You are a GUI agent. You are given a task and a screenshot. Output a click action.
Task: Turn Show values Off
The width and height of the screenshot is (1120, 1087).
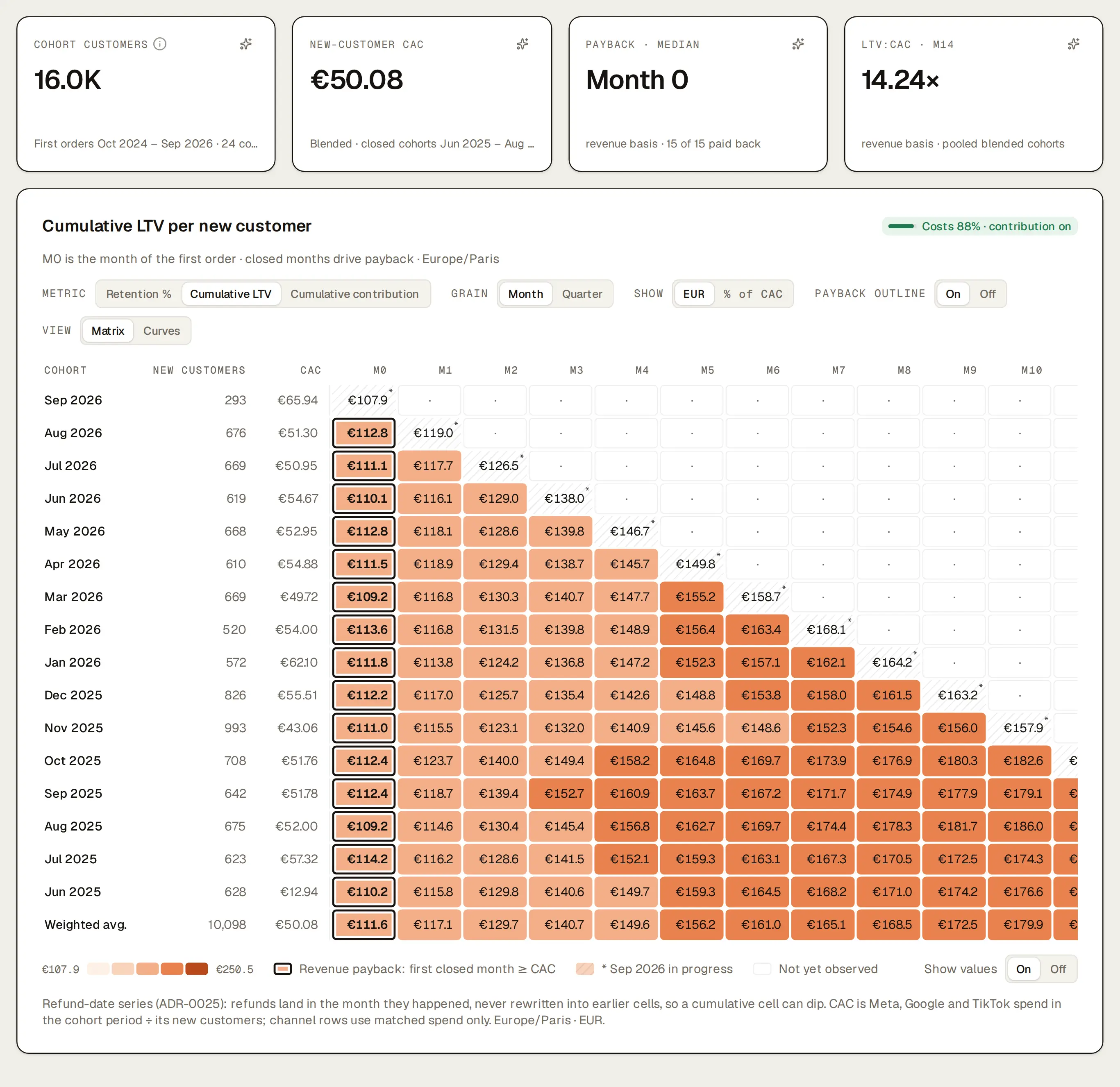1058,969
